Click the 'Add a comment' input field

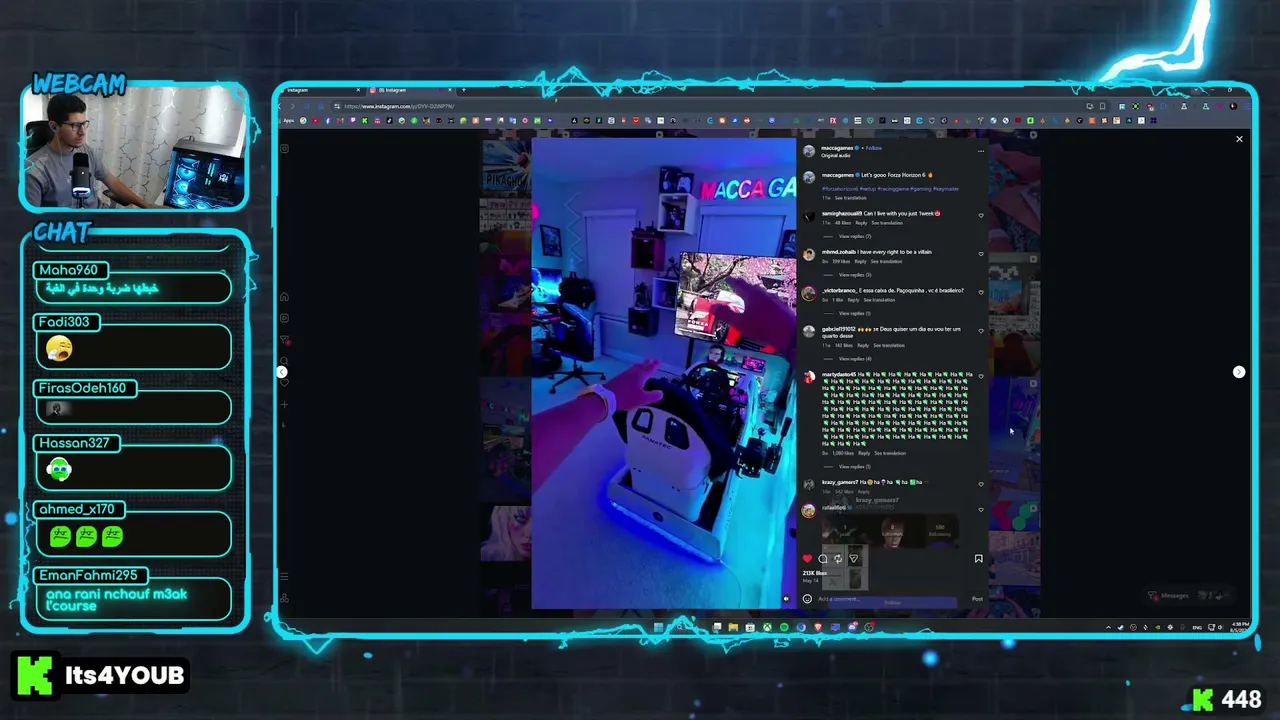click(x=890, y=599)
